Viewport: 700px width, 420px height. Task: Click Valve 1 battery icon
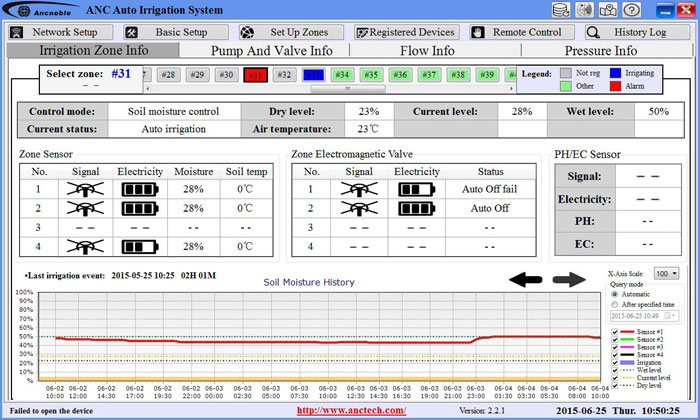(x=417, y=190)
